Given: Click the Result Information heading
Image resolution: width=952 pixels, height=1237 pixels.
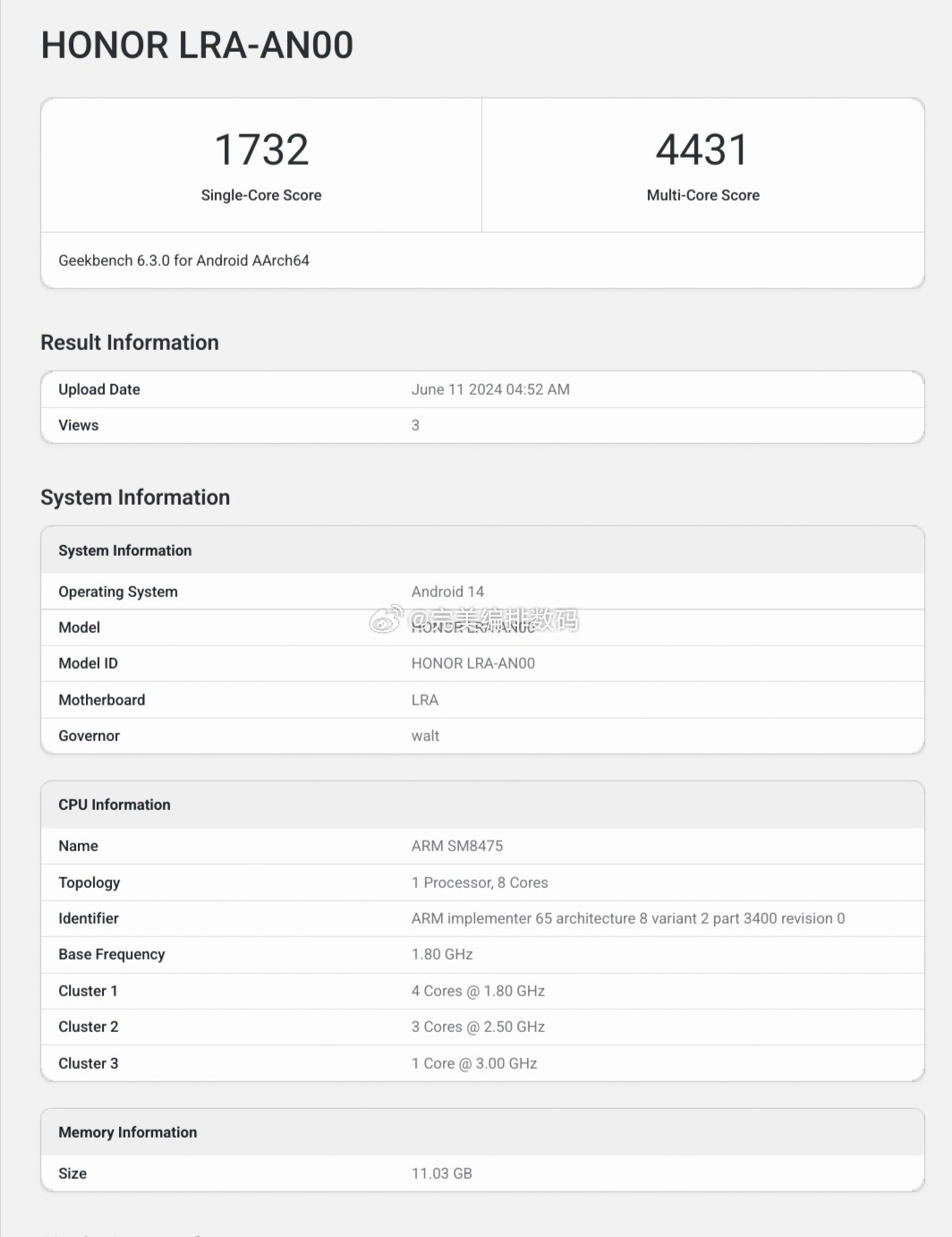Looking at the screenshot, I should click(130, 343).
